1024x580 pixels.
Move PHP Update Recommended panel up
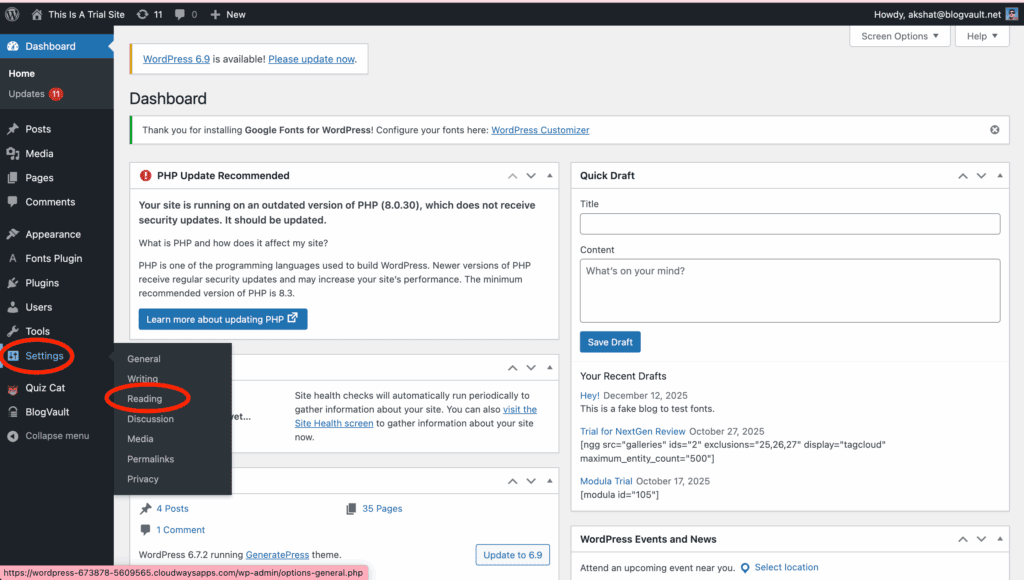click(513, 176)
